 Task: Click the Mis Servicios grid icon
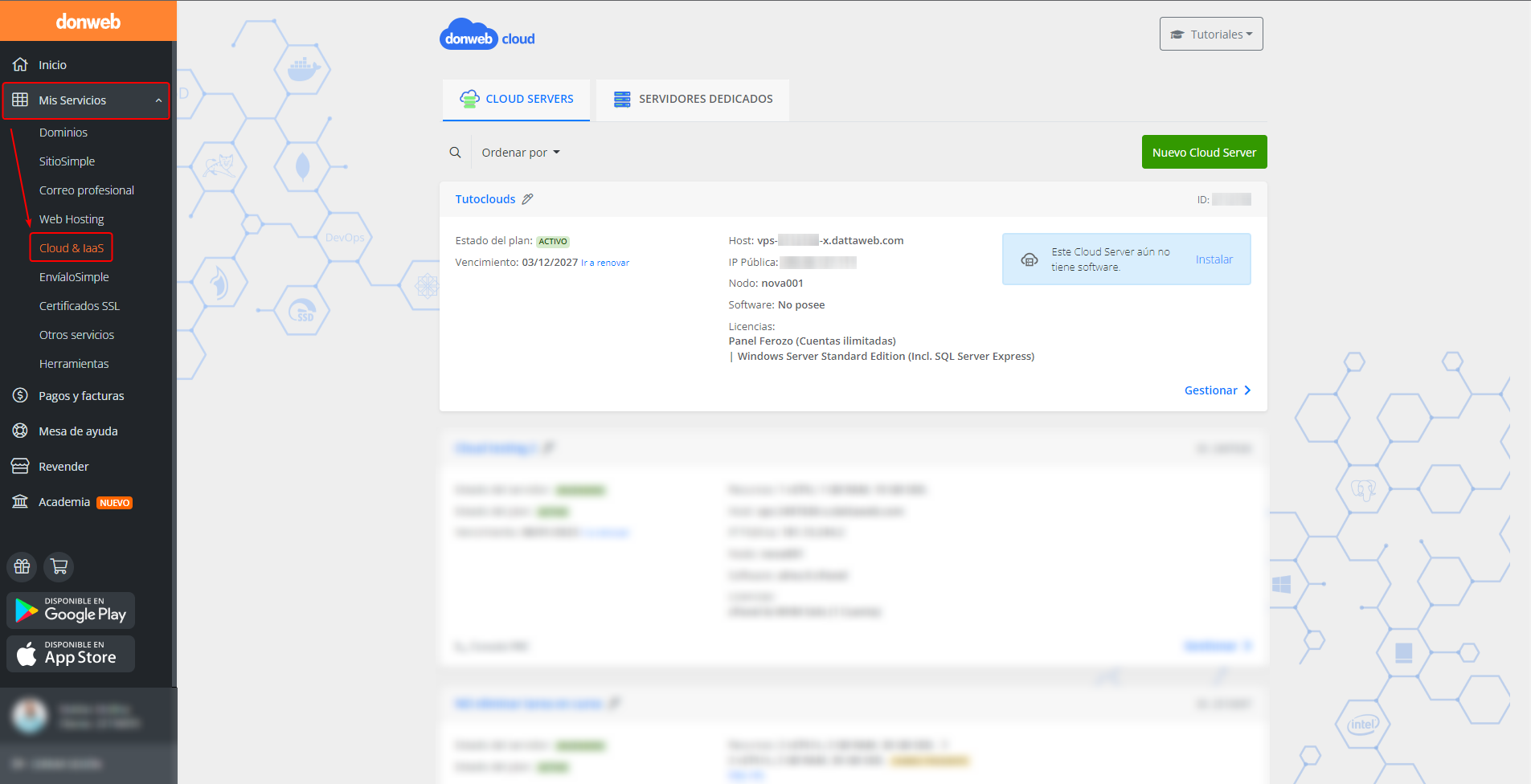click(x=20, y=100)
